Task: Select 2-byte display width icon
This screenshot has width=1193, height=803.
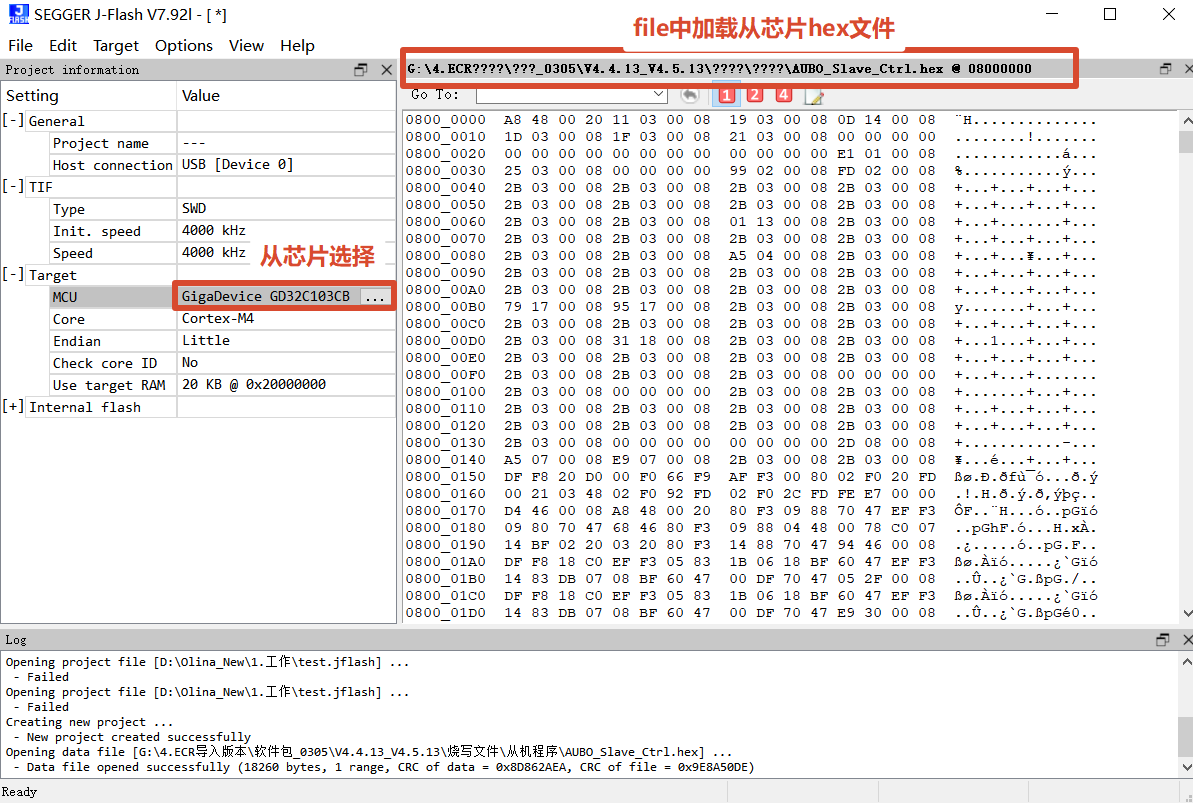Action: [x=755, y=95]
